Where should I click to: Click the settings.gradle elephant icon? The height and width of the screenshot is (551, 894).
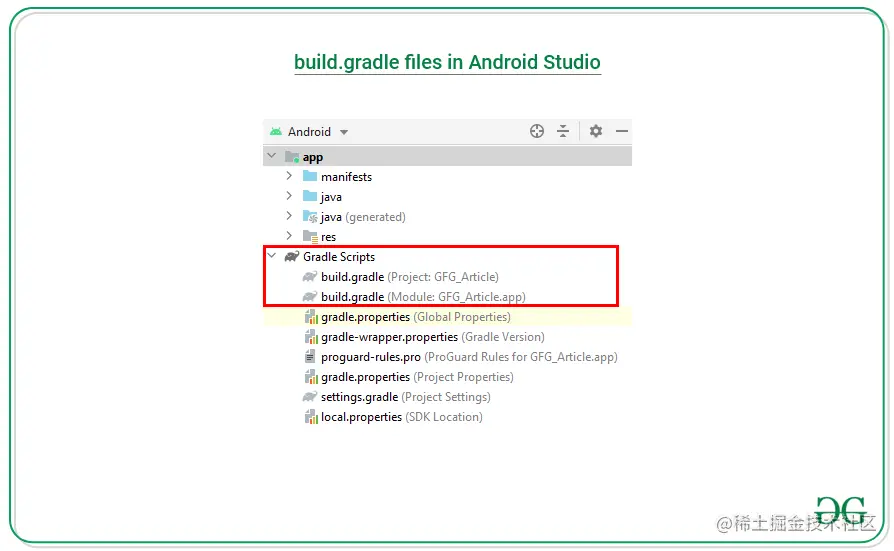coord(310,396)
